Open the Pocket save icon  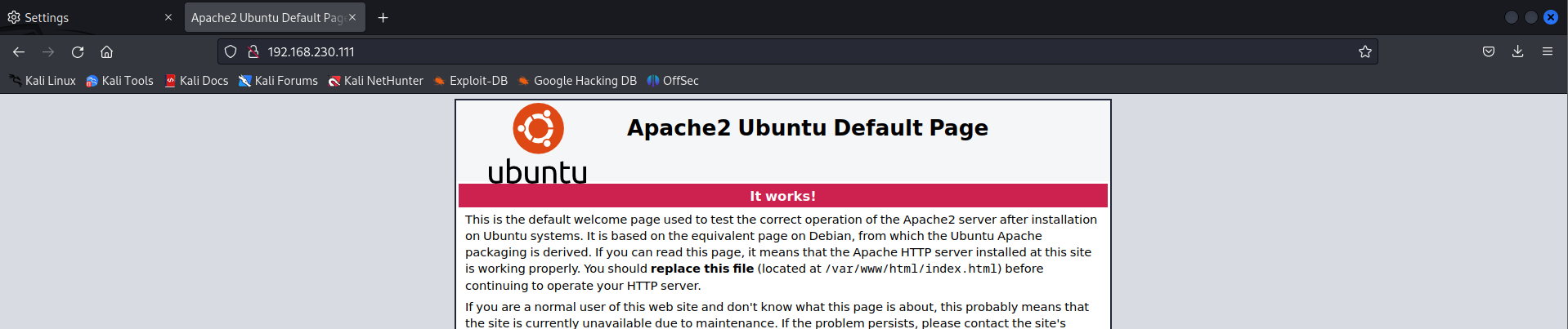1489,51
